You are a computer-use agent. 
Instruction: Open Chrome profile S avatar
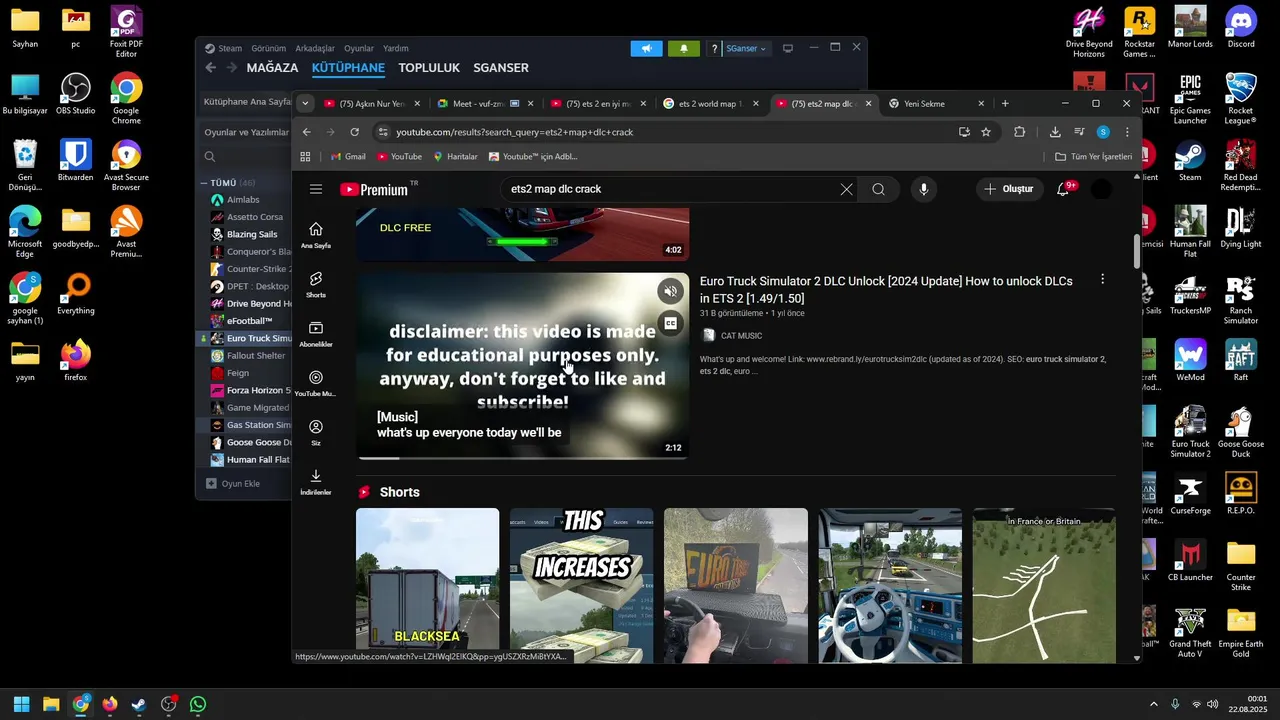[x=1103, y=132]
